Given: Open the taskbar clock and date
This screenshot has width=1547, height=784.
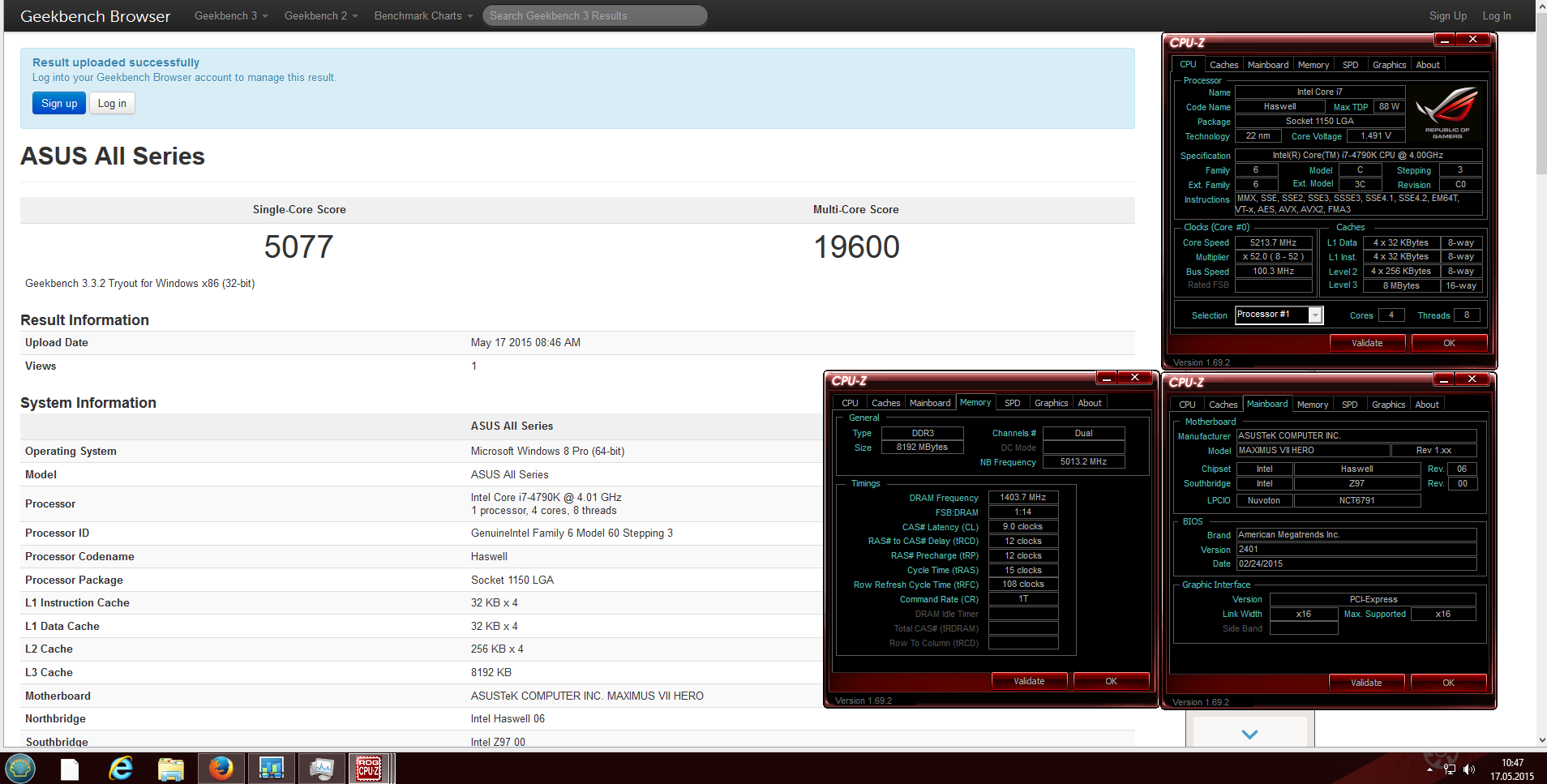Looking at the screenshot, I should [1512, 769].
